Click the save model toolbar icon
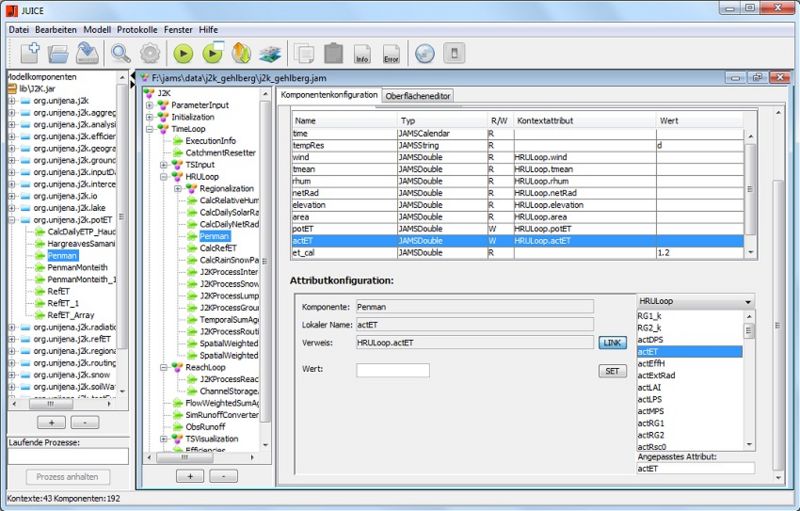 click(x=88, y=53)
